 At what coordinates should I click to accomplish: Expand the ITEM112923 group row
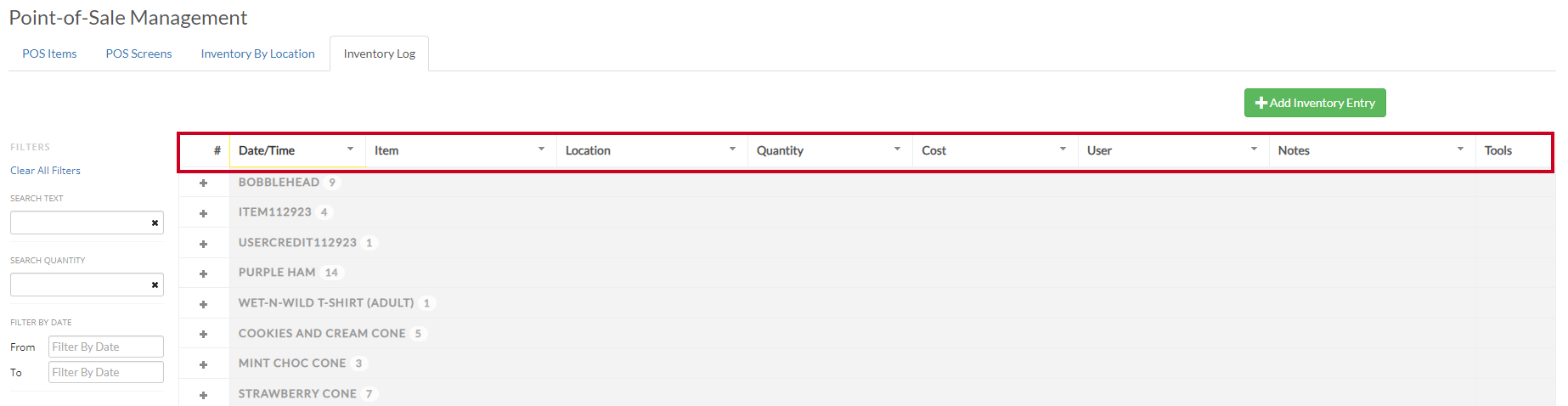[203, 213]
